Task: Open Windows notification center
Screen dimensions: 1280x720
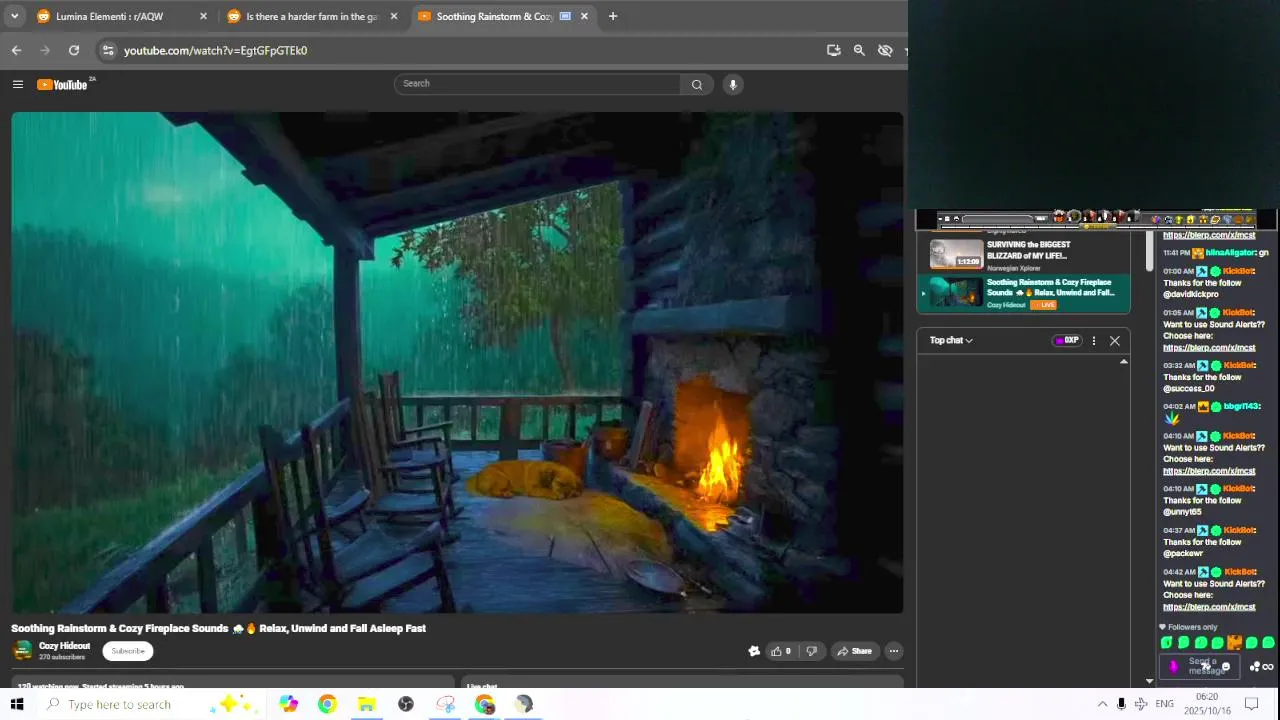Action: 1251,704
